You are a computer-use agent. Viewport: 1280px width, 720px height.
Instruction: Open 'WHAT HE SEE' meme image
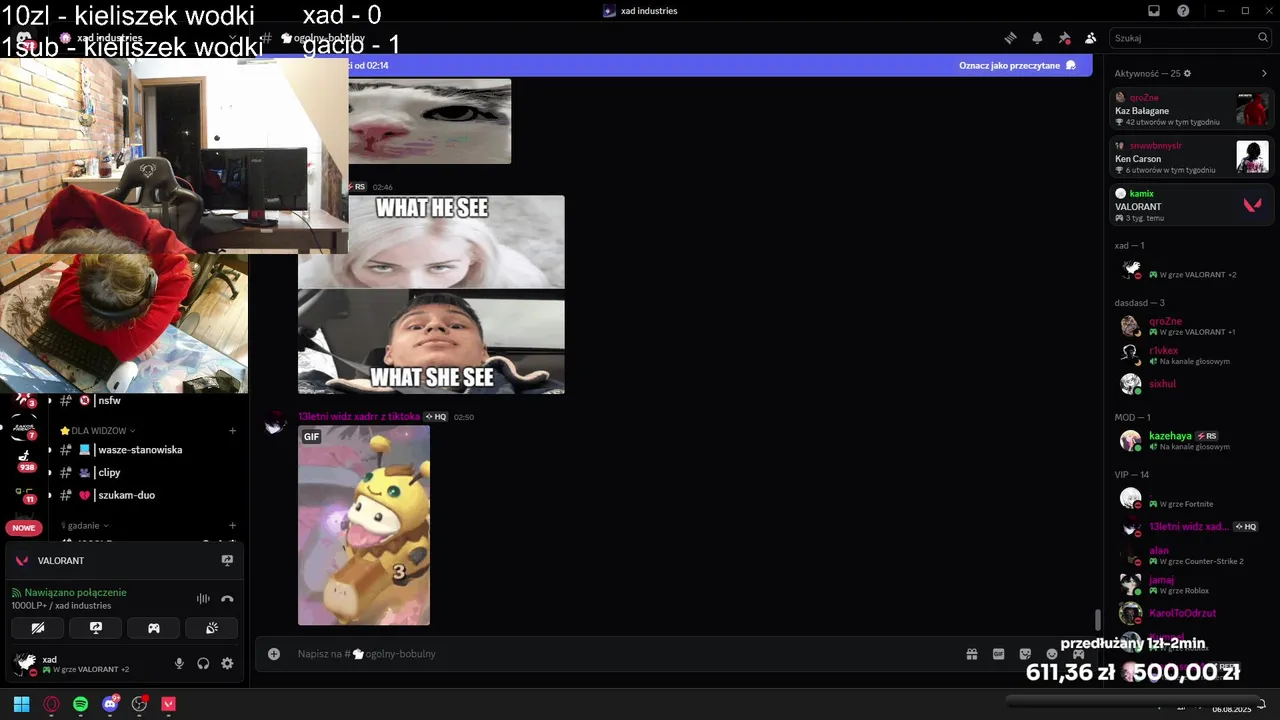click(x=431, y=241)
